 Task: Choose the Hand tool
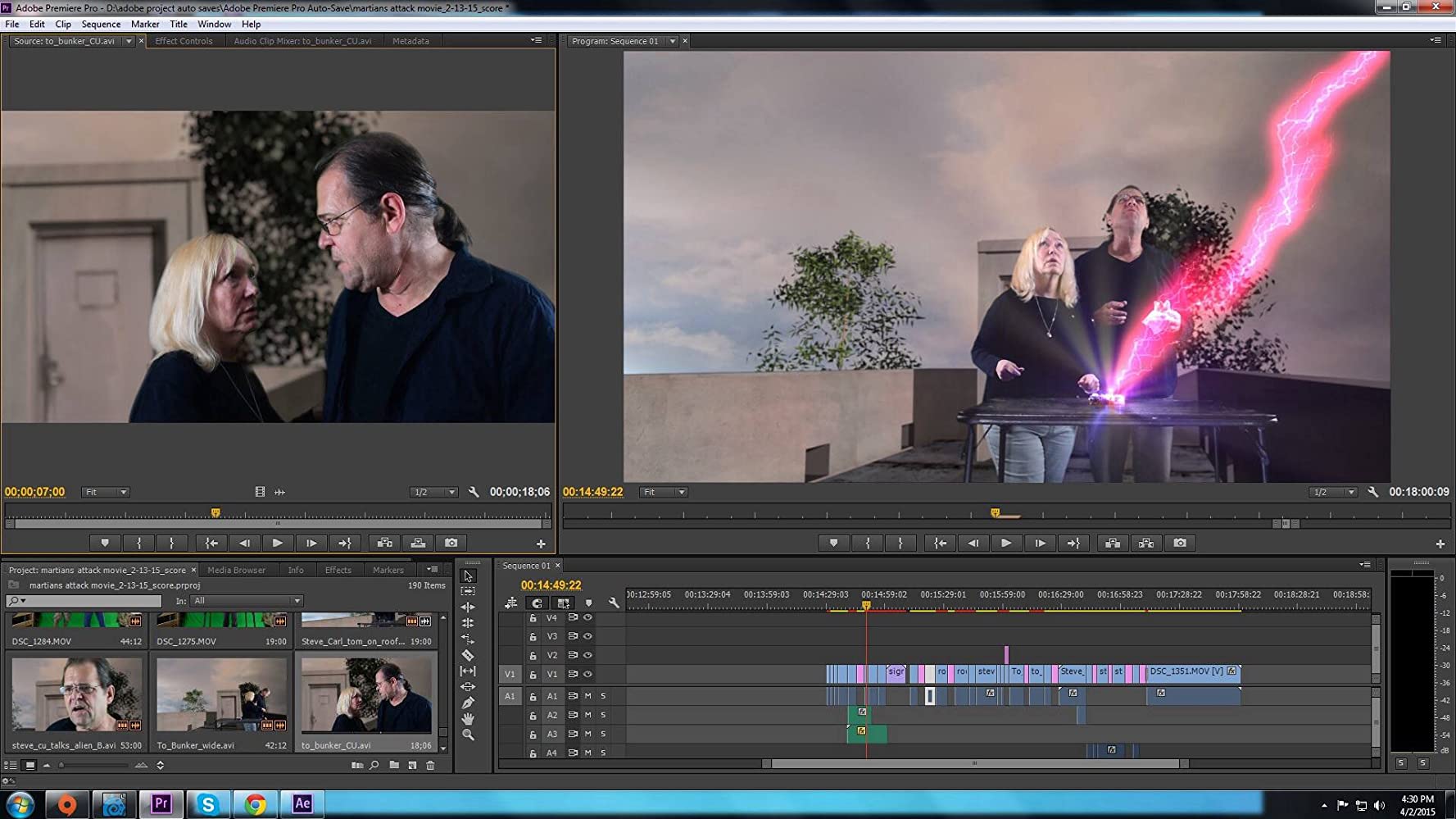coord(468,719)
